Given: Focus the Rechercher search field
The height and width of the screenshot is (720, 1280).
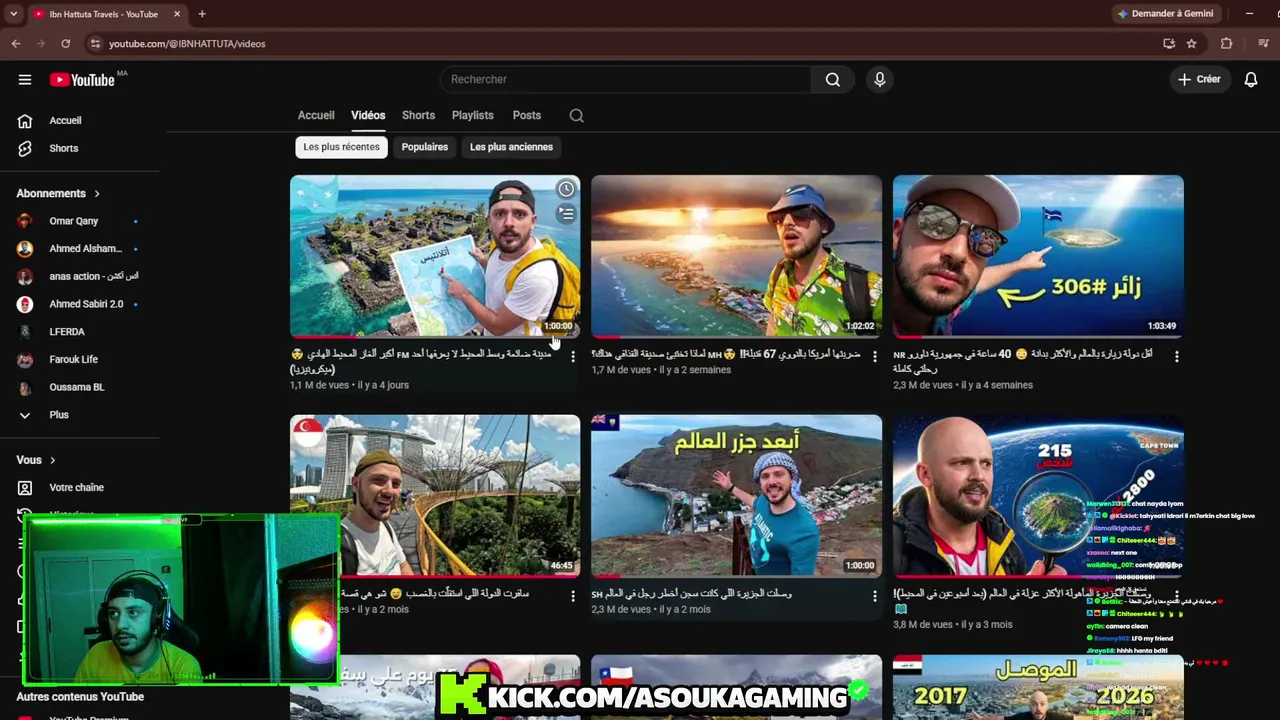Looking at the screenshot, I should click(625, 80).
